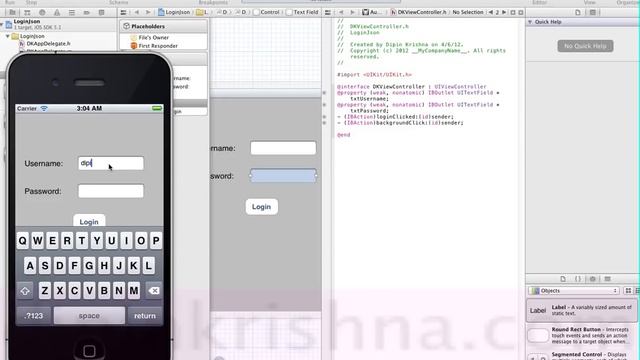Click the backgroundClick: action line in the code
640x360 pixels.
[400, 123]
